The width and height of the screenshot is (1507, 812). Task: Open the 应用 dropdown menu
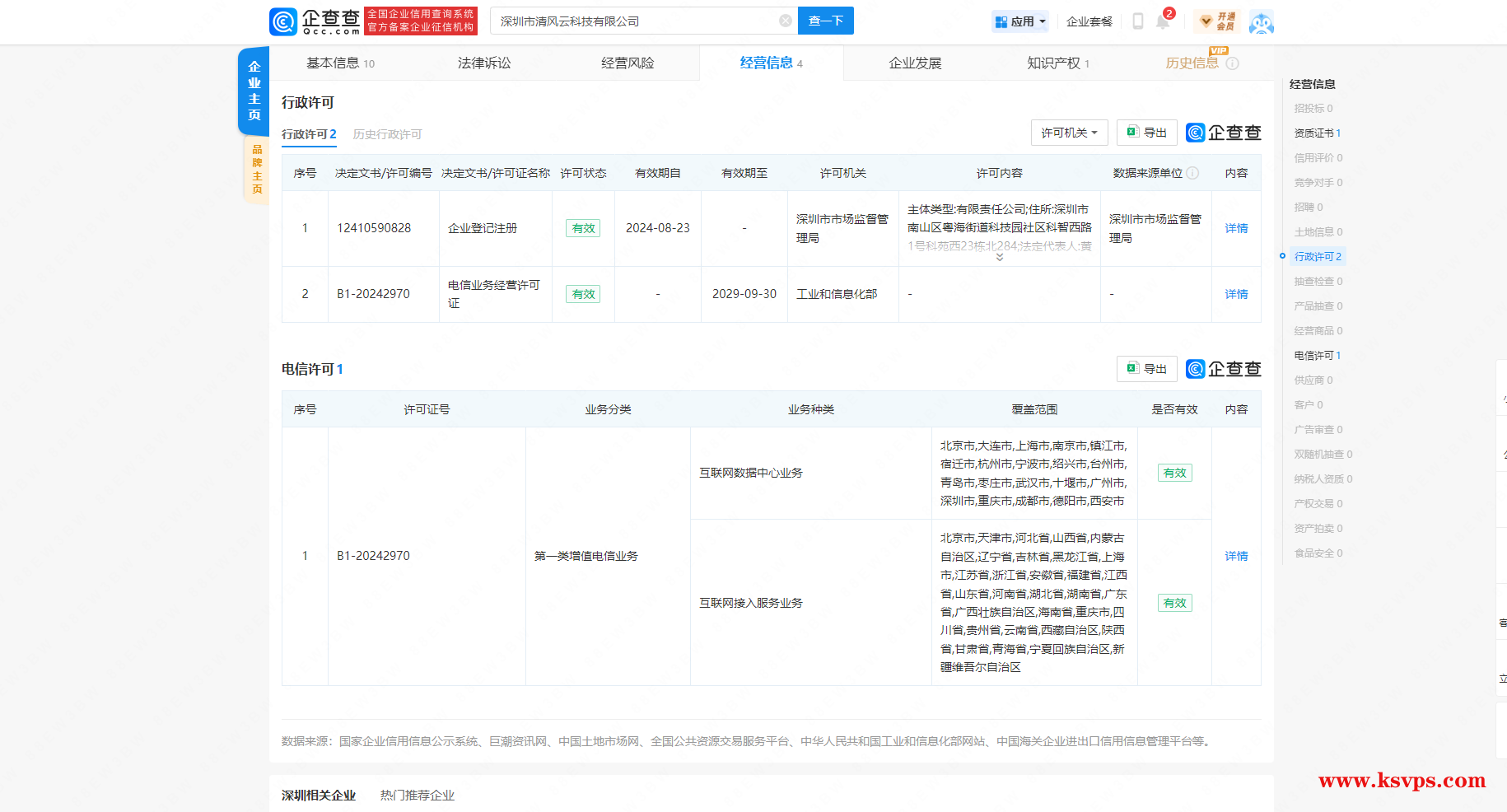(1020, 21)
